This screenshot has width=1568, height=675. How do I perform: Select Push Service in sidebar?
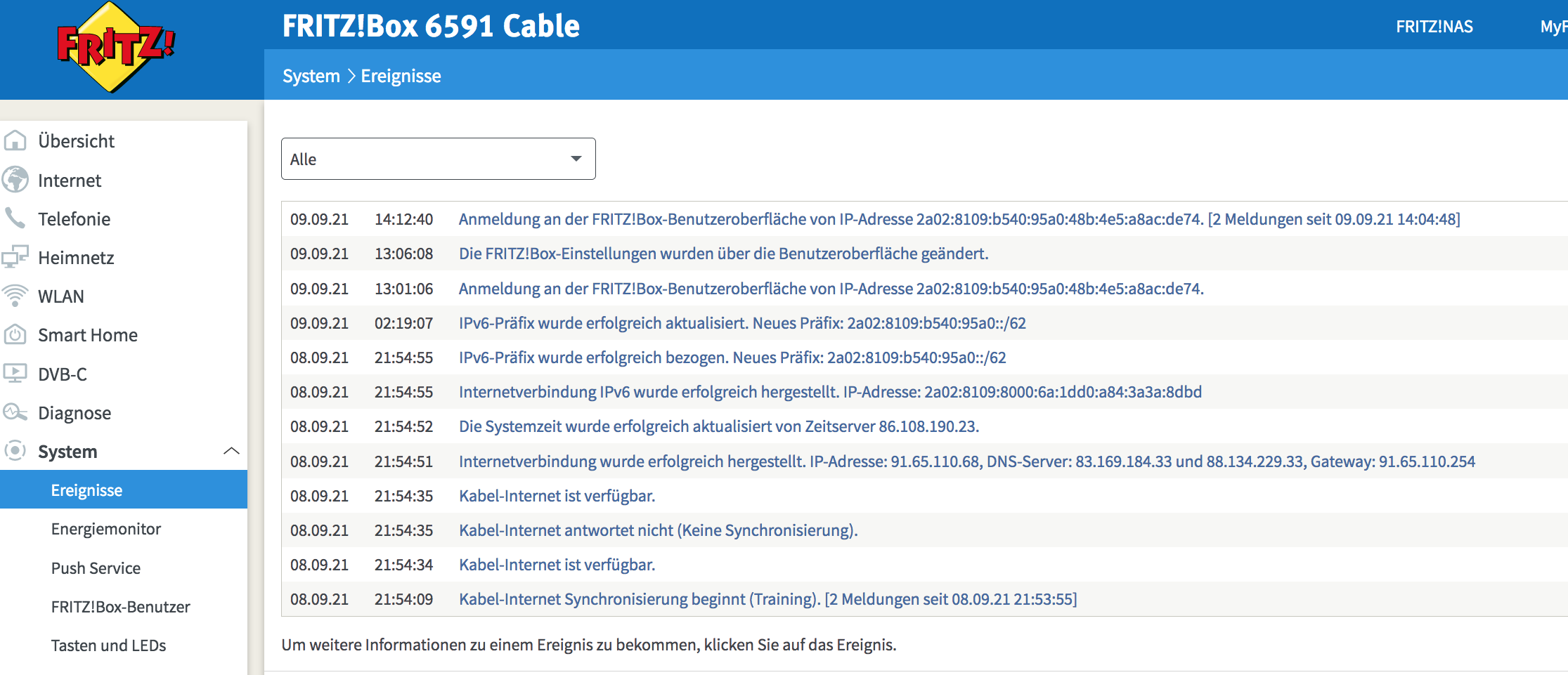(x=96, y=568)
